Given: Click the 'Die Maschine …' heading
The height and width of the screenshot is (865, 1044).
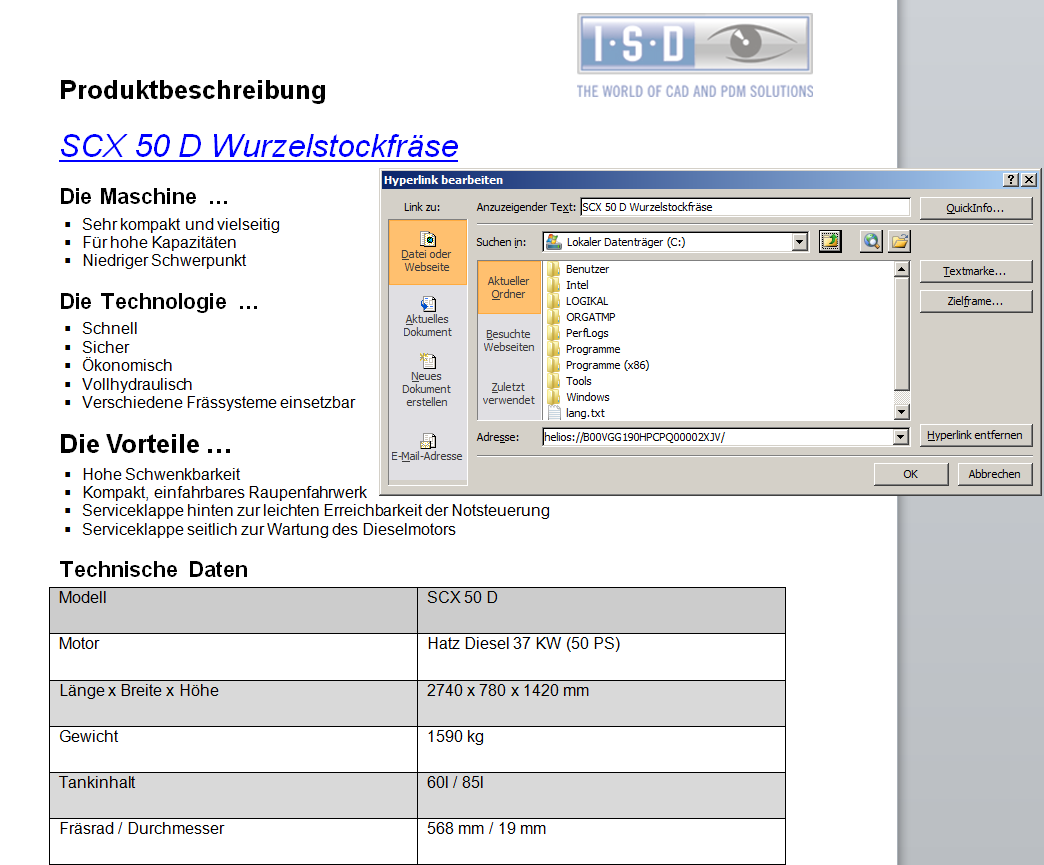Looking at the screenshot, I should pos(144,196).
